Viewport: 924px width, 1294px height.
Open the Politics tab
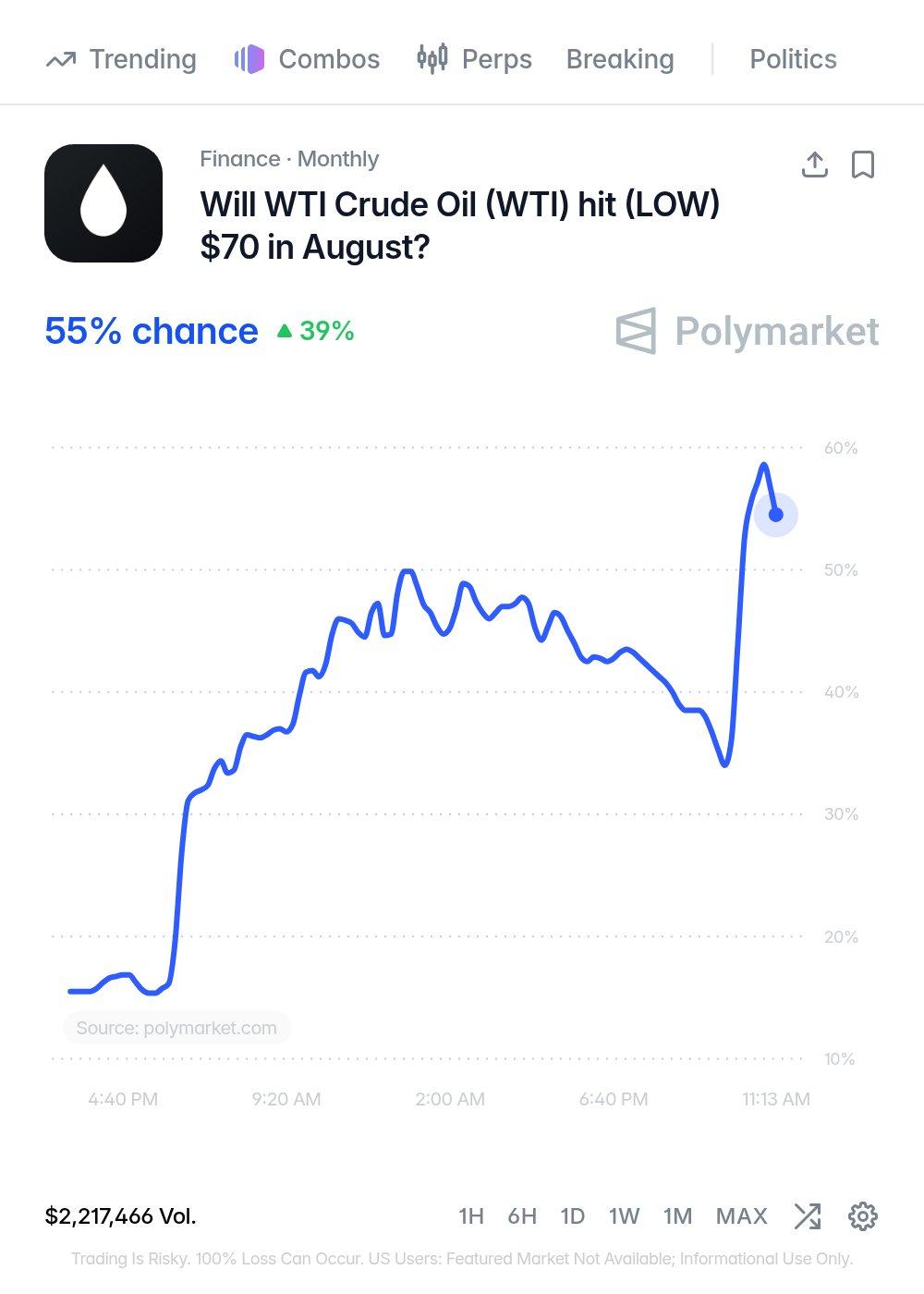pos(793,59)
